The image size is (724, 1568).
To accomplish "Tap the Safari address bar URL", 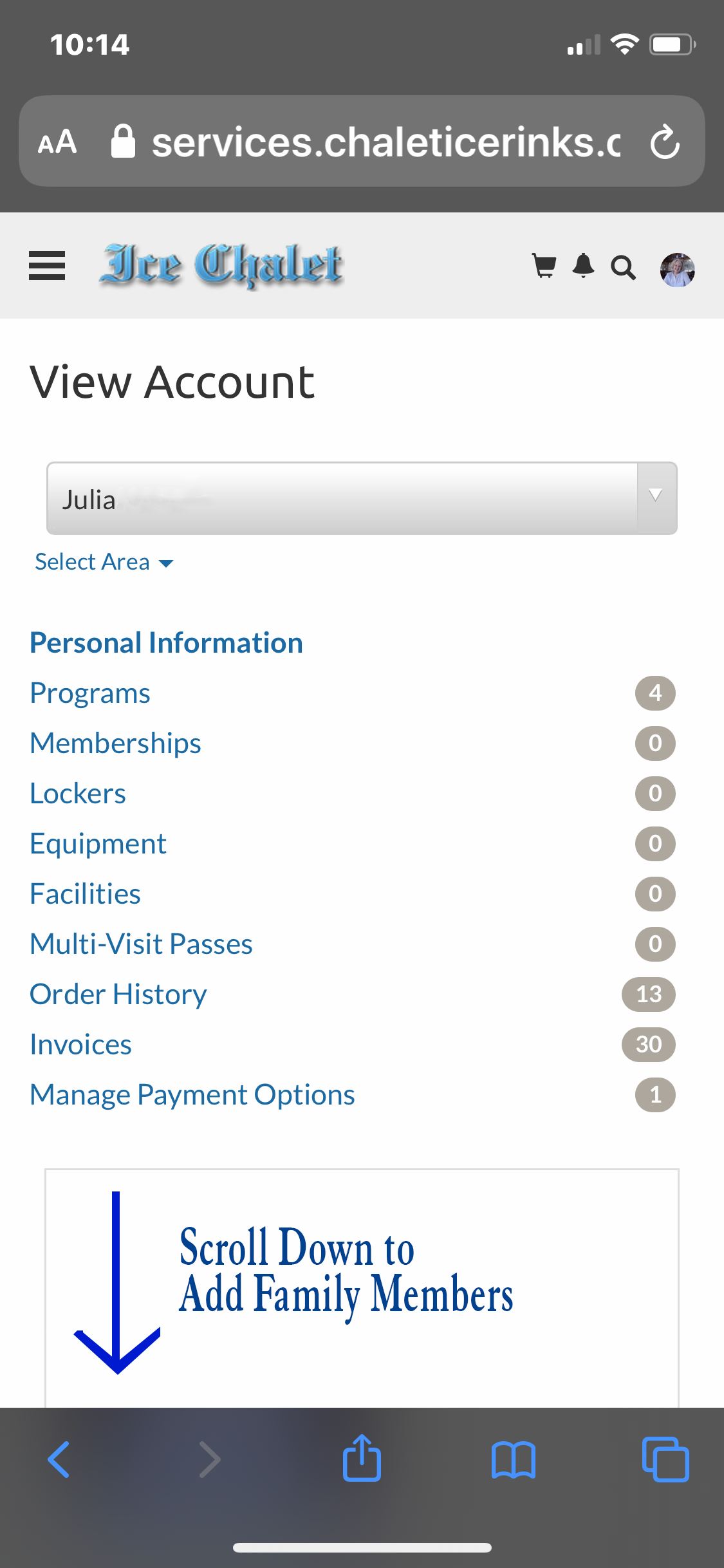I will click(385, 142).
